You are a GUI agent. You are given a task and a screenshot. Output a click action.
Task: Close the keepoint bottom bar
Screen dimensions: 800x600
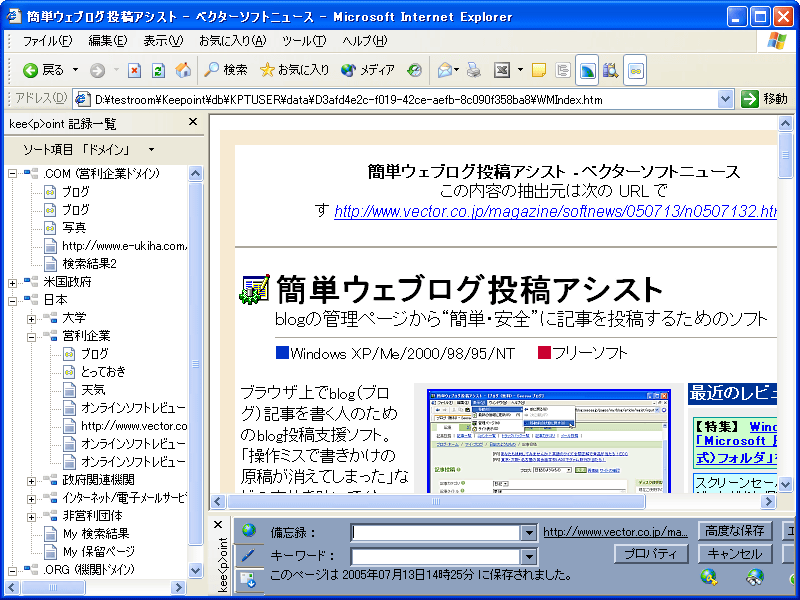click(218, 524)
